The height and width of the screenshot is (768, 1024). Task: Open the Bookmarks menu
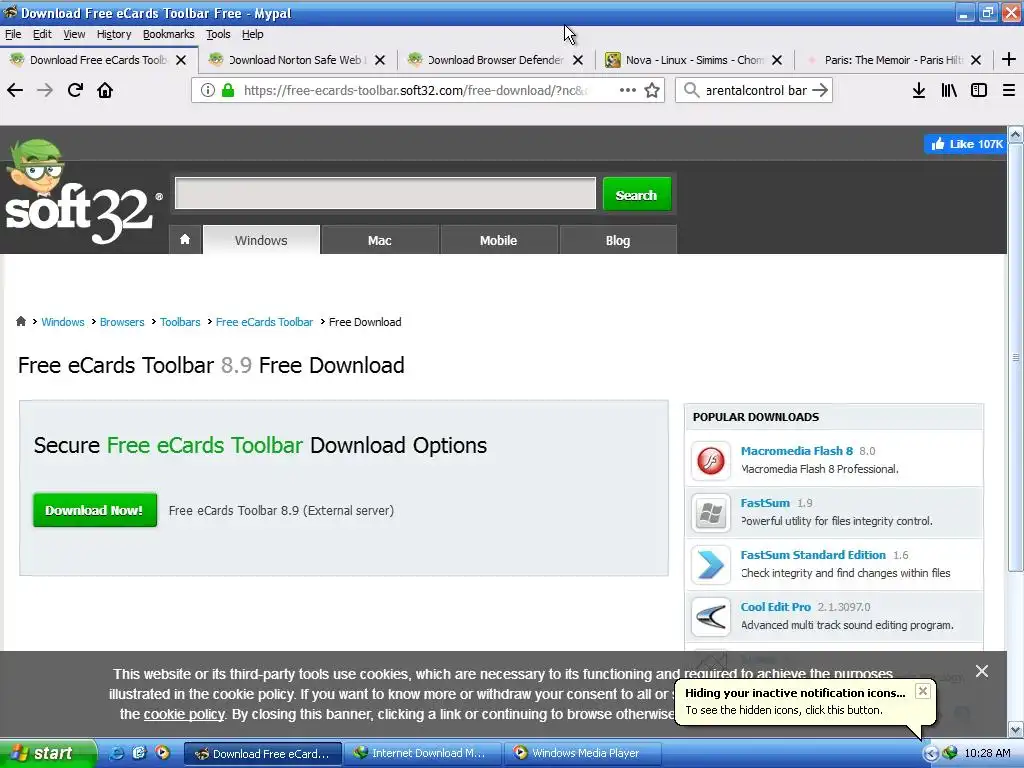click(168, 34)
